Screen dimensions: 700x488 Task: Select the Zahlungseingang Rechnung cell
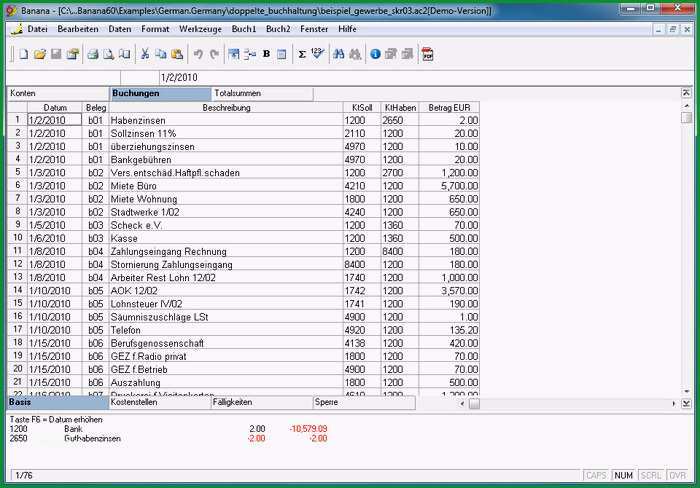click(226, 251)
